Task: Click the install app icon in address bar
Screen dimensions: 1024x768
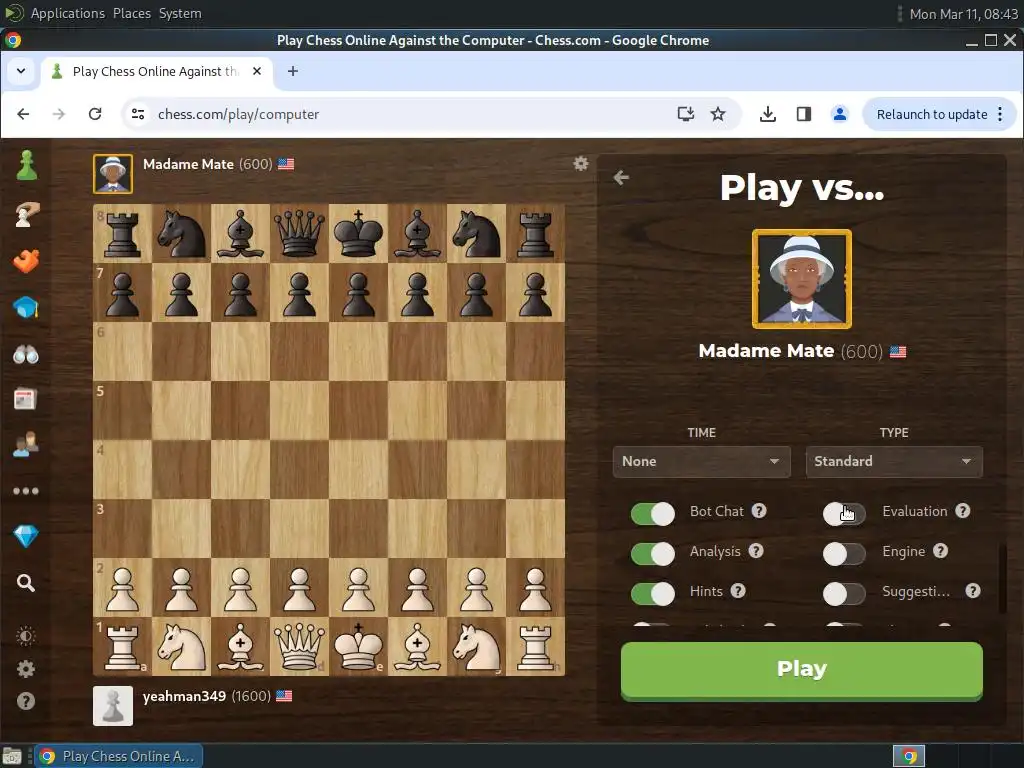Action: click(x=685, y=114)
